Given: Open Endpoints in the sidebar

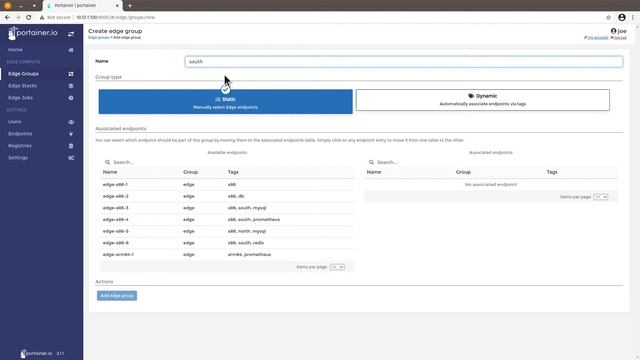Looking at the screenshot, I should (20, 134).
